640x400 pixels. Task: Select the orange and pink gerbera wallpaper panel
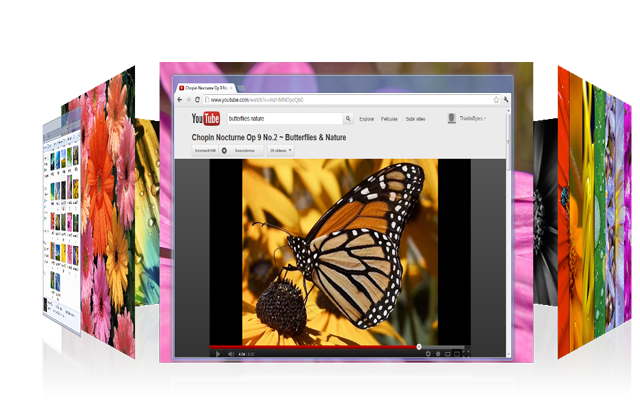(108, 212)
